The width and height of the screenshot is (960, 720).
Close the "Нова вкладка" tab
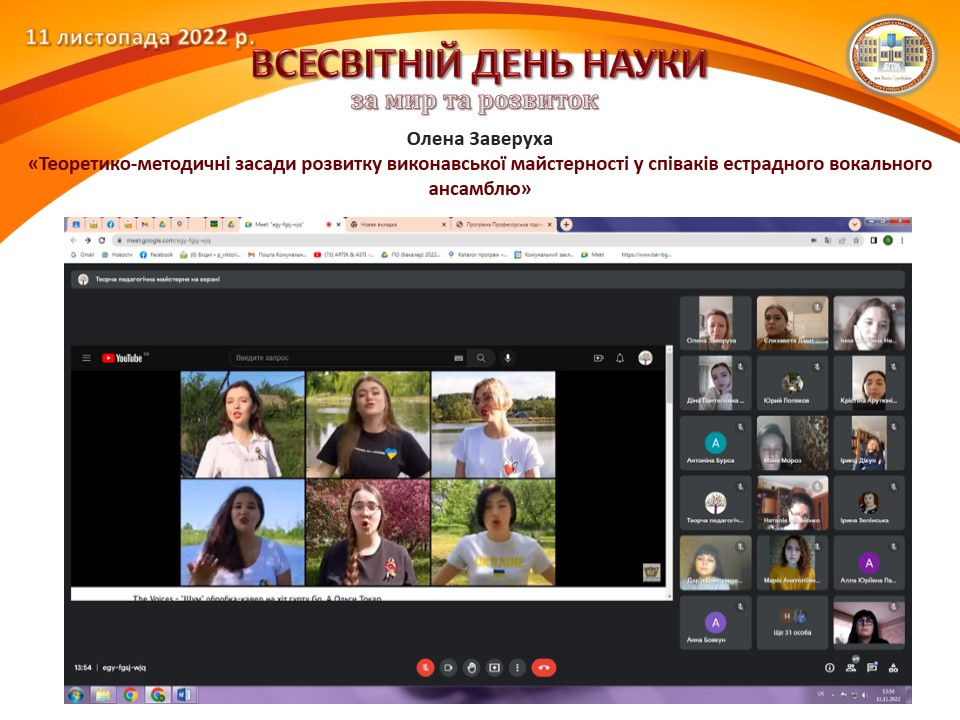pyautogui.click(x=444, y=225)
